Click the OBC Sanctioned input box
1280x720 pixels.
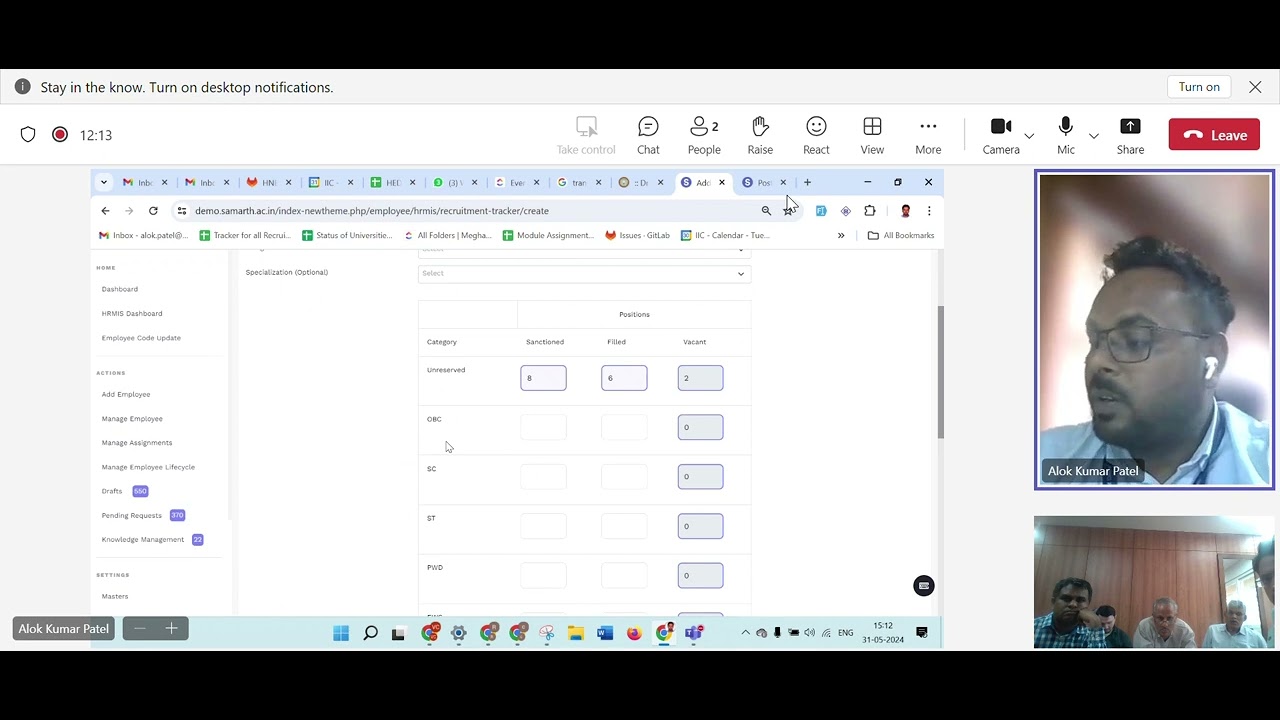tap(543, 427)
